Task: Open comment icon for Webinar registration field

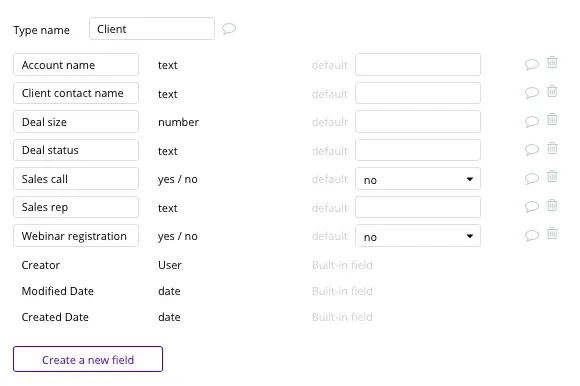Action: point(532,235)
